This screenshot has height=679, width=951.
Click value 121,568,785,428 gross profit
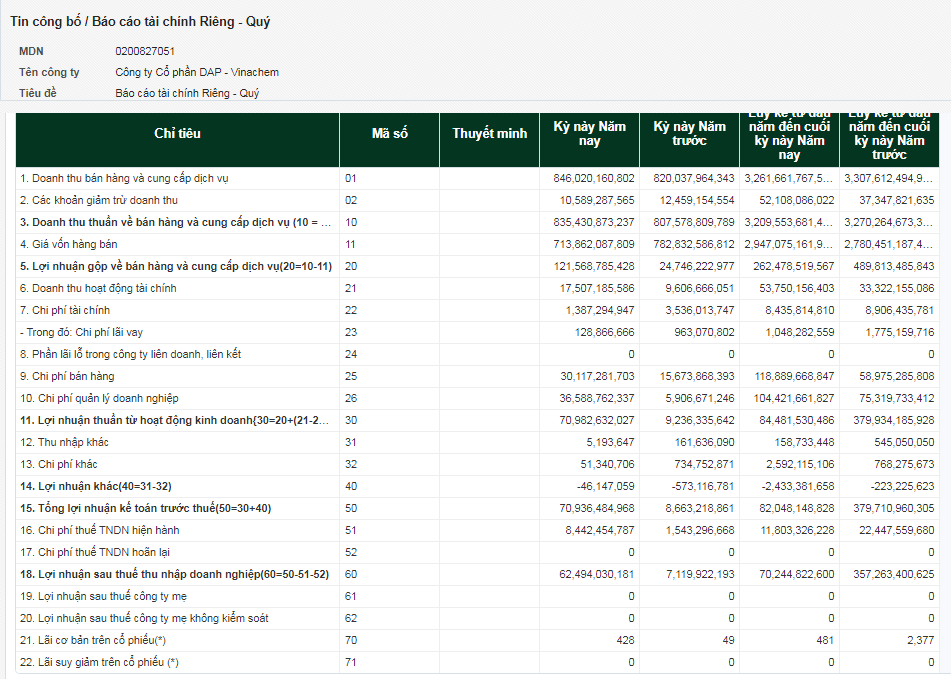click(594, 266)
